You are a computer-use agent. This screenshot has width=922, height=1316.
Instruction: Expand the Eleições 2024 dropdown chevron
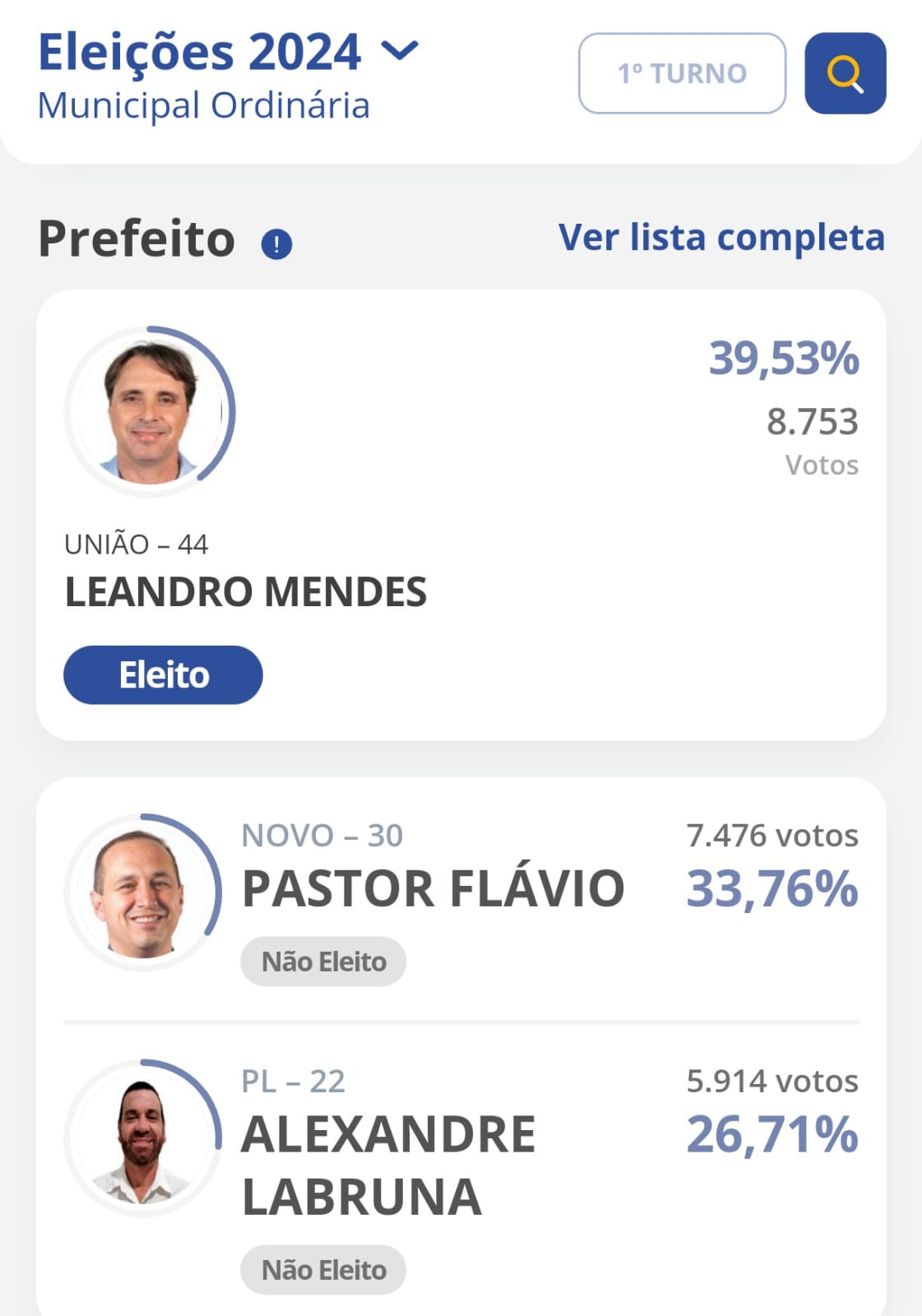click(401, 51)
